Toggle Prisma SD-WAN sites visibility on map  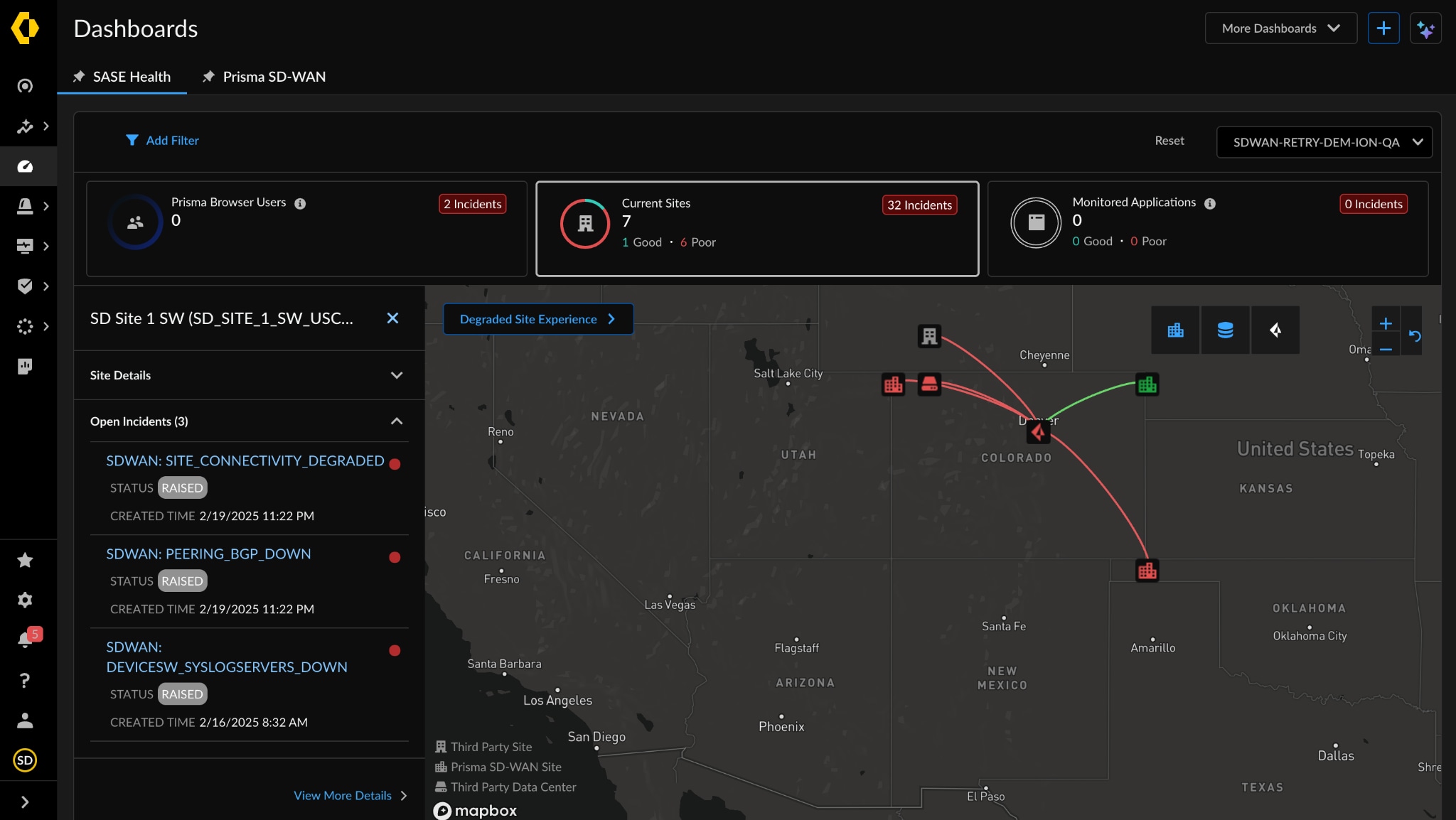tap(1174, 330)
